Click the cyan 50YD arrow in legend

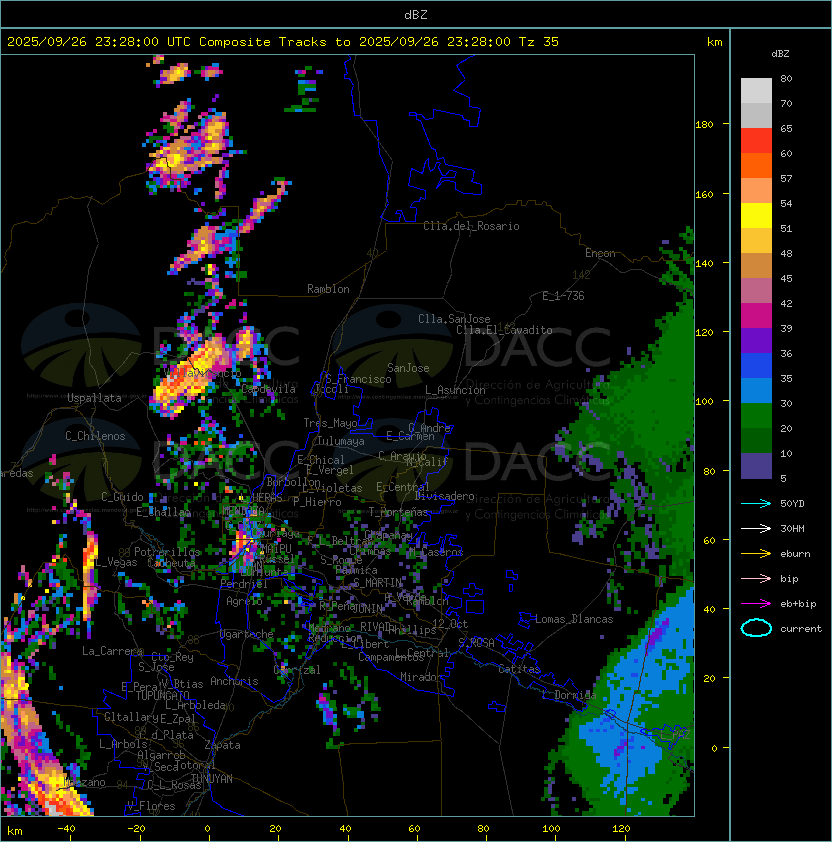tap(756, 503)
